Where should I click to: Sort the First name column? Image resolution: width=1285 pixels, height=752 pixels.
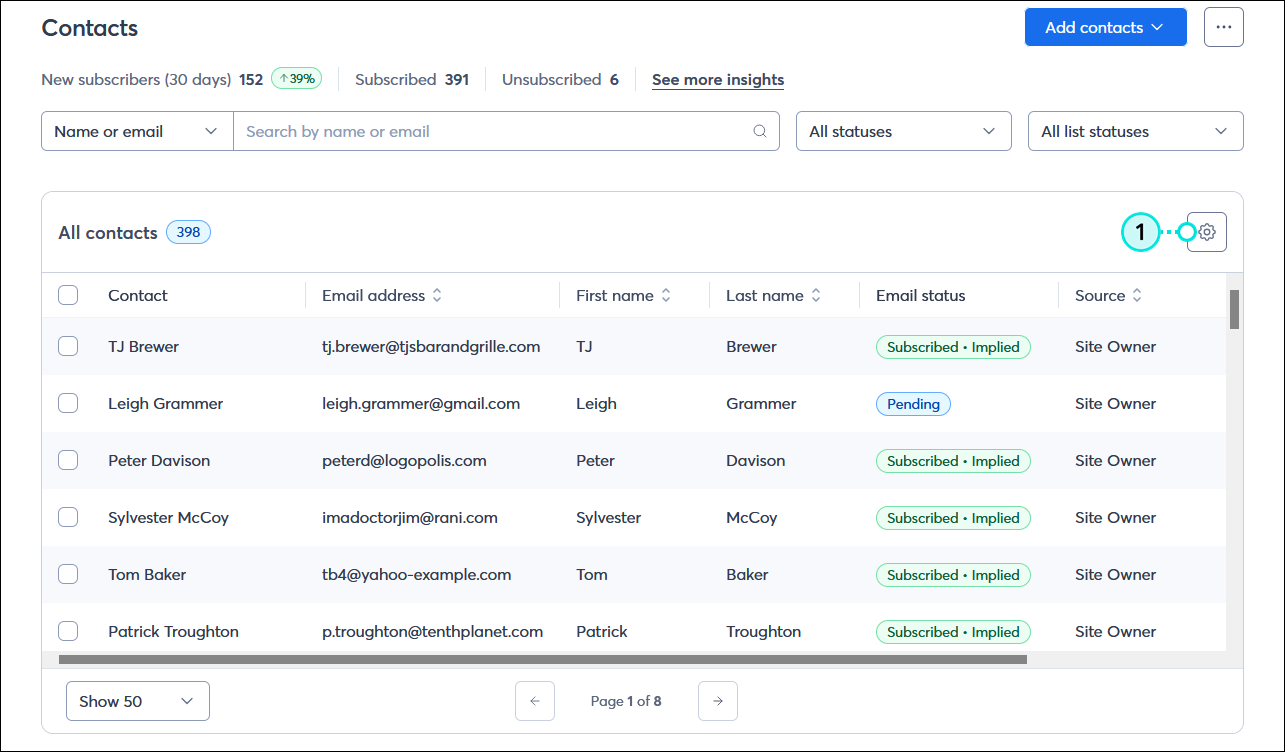point(665,295)
